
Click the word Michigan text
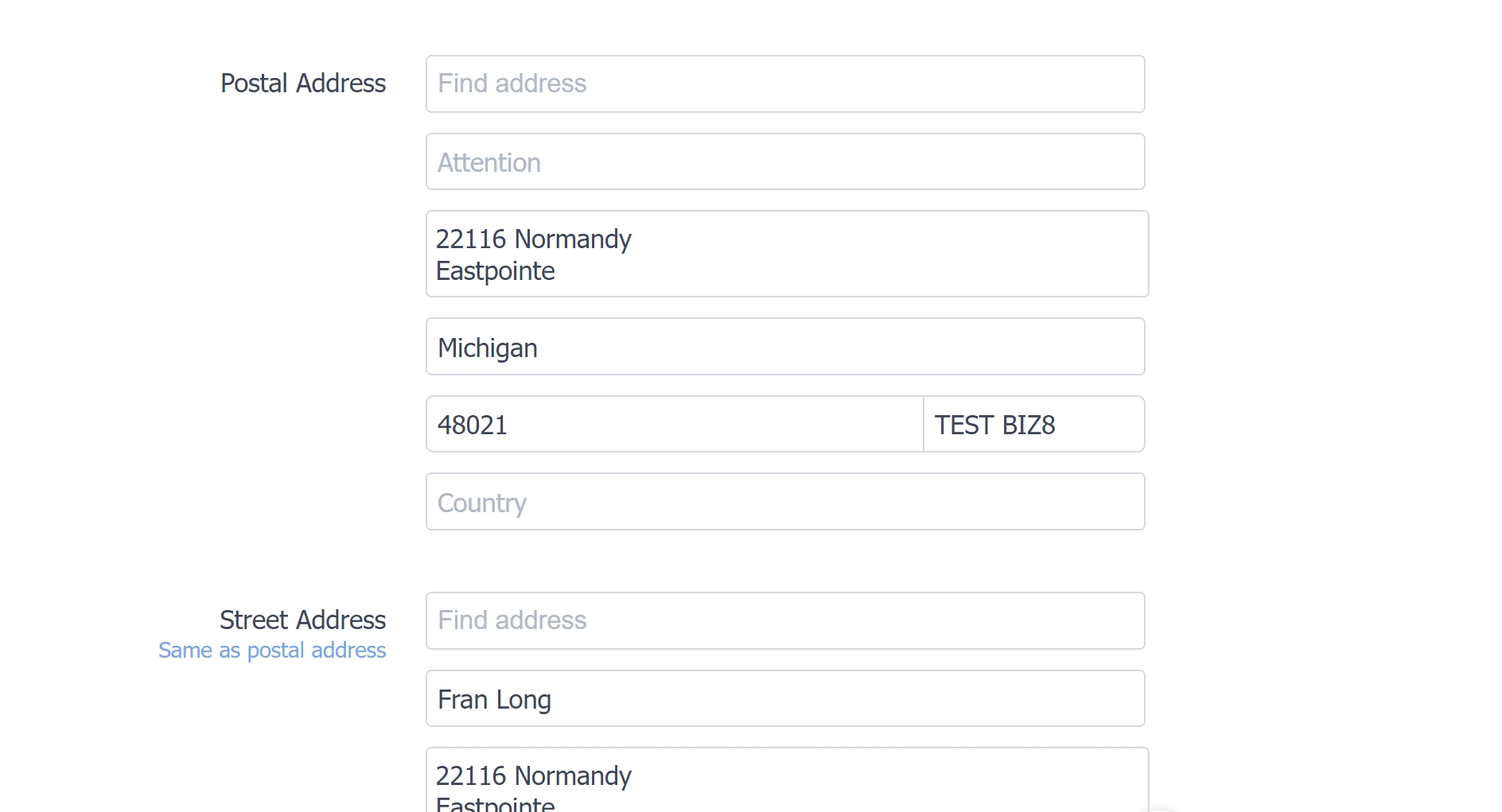[x=488, y=348]
